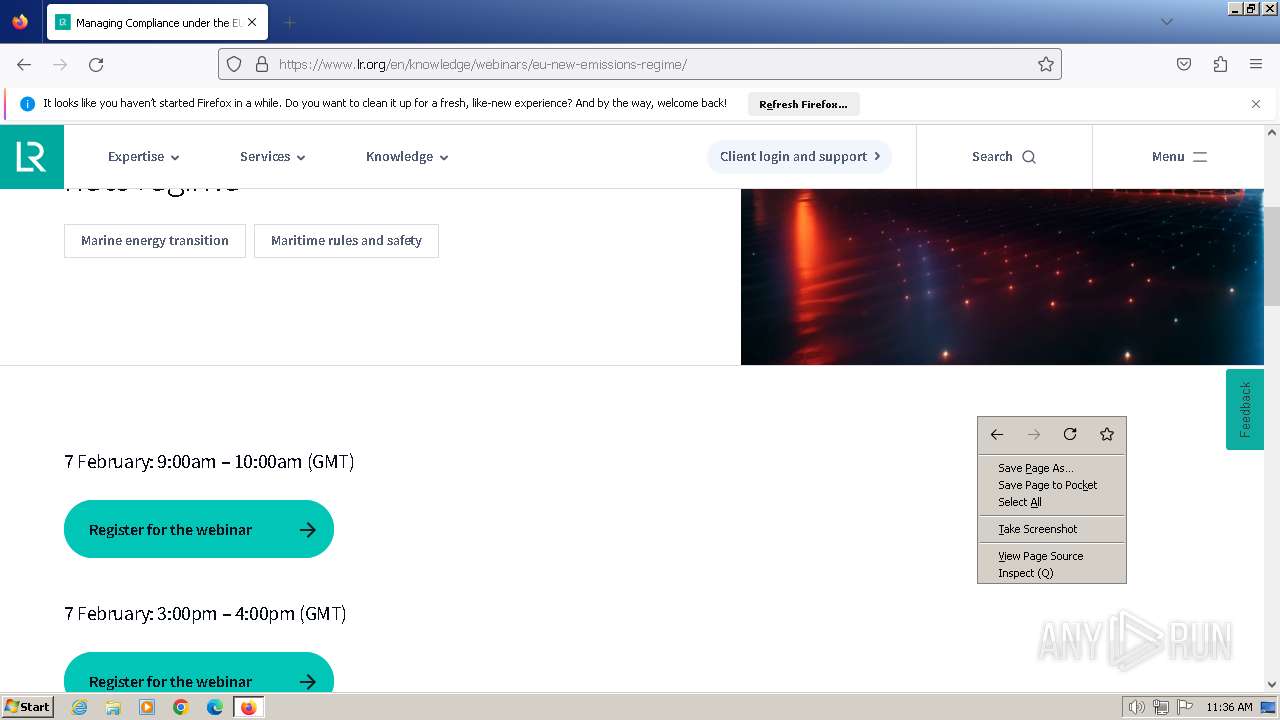1280x720 pixels.
Task: Choose View Page Source in context menu
Action: pos(1052,556)
